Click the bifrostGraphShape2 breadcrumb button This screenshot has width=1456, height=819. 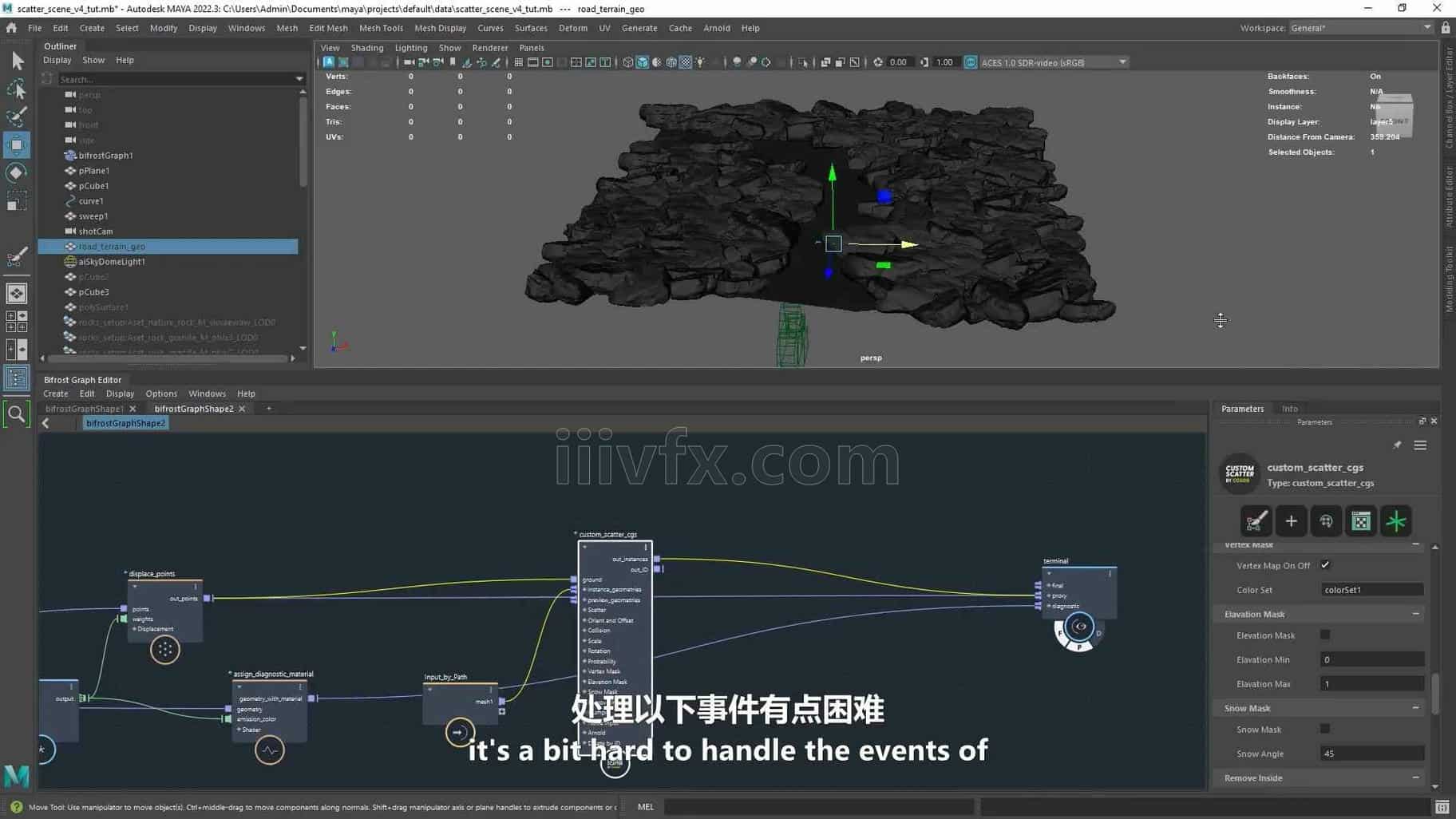125,423
